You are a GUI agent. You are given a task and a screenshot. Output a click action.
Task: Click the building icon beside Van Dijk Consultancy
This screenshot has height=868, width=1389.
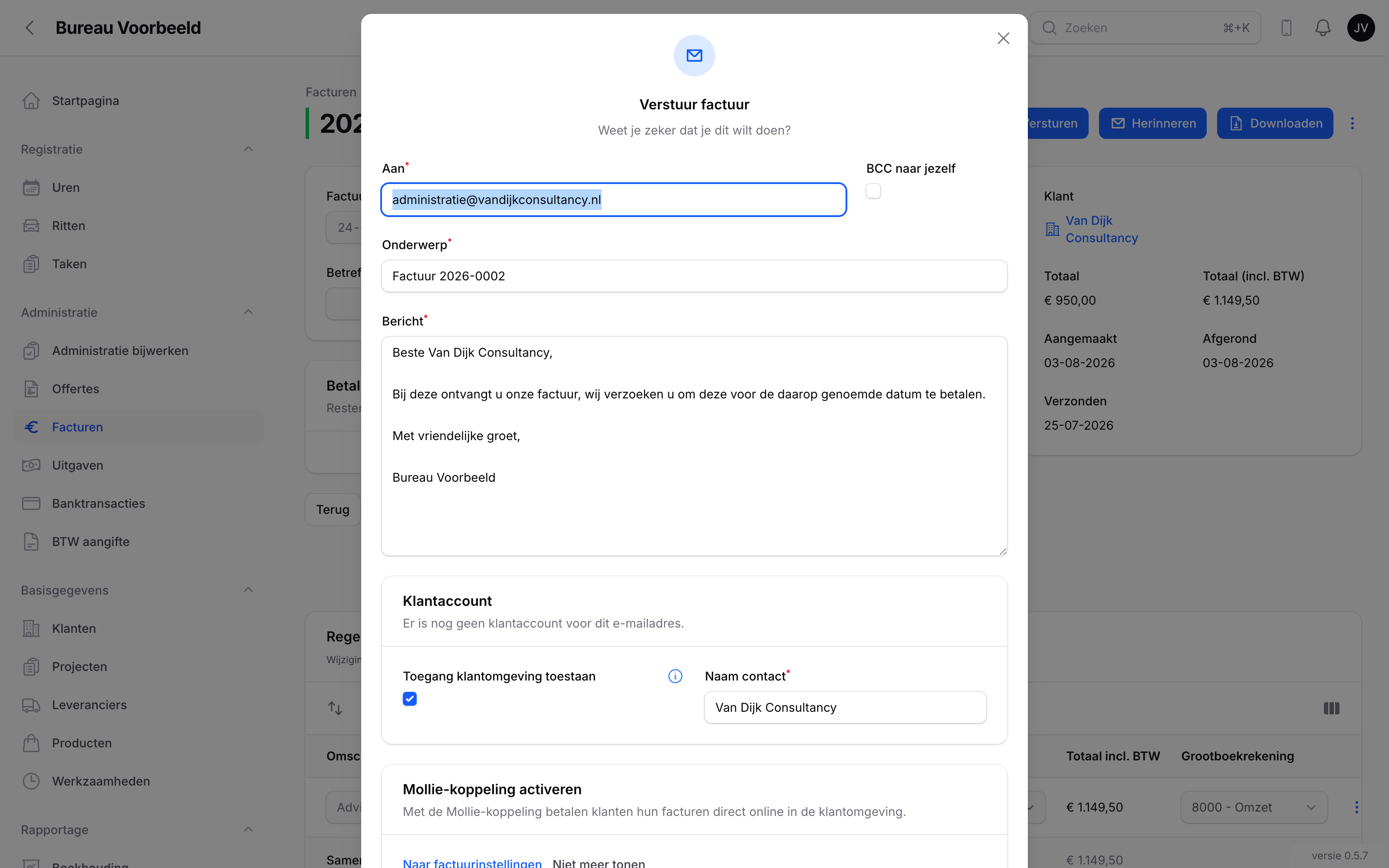point(1052,229)
